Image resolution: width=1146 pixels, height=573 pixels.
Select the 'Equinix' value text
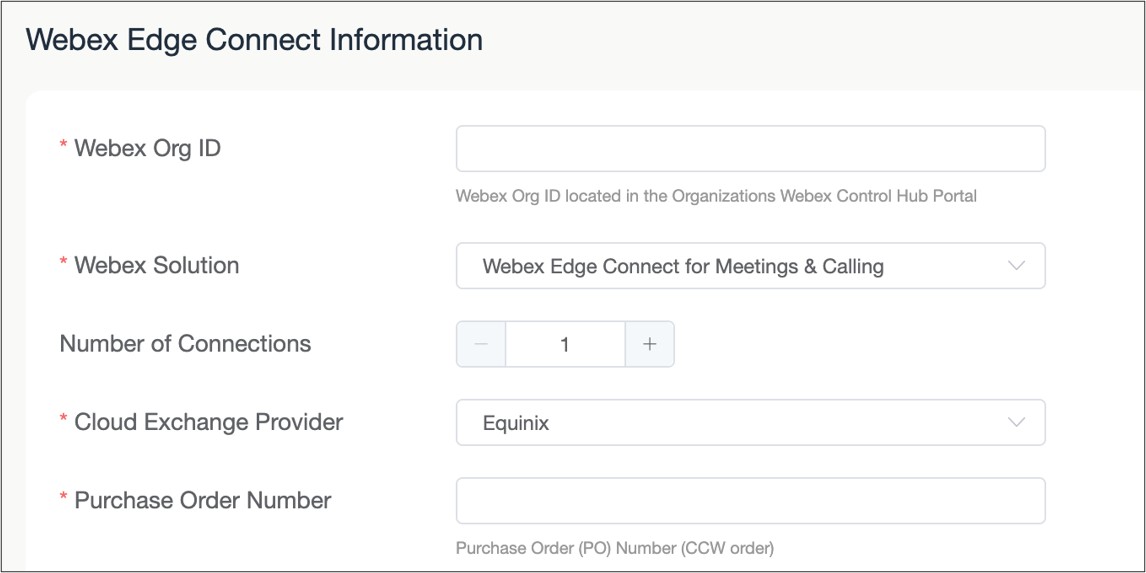(516, 423)
